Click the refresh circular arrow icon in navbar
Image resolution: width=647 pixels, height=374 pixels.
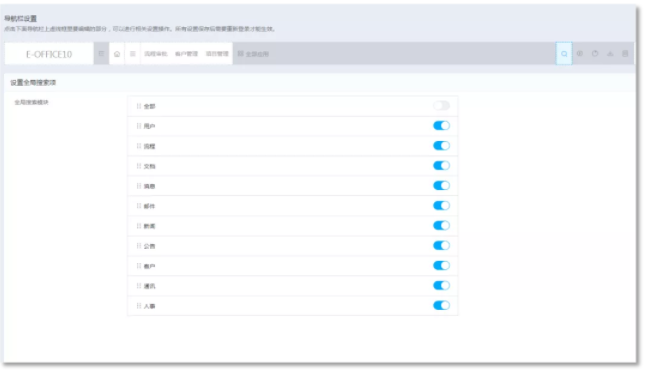click(595, 54)
